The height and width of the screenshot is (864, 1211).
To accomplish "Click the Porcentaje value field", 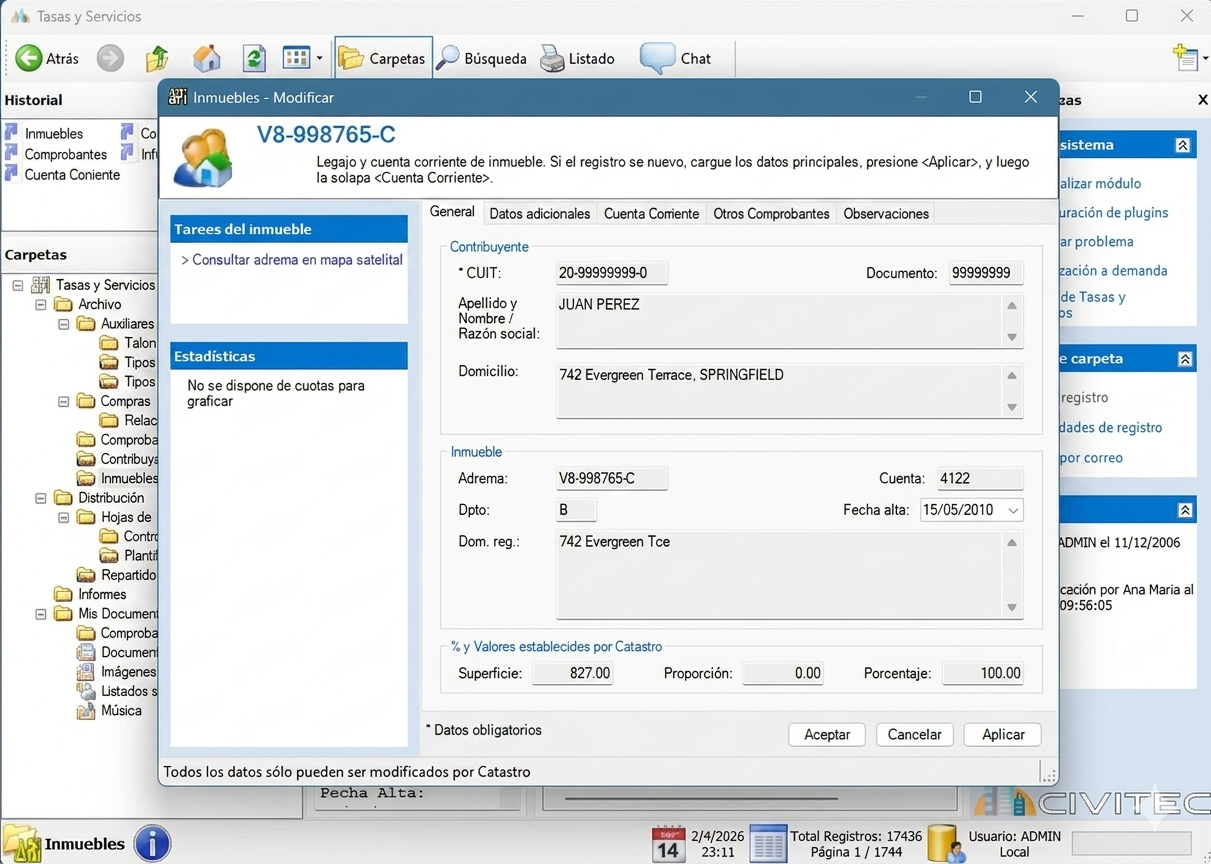I will click(x=983, y=674).
